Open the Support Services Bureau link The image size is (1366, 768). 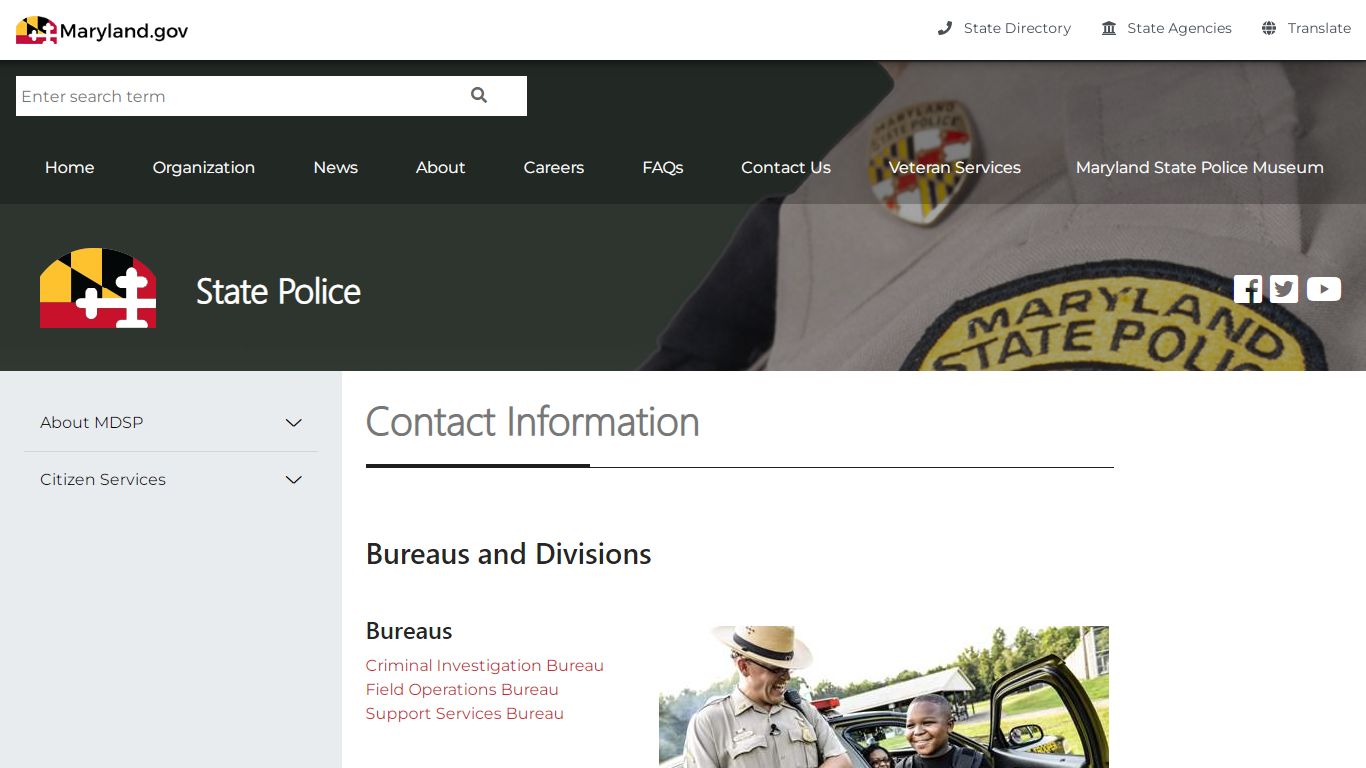465,713
